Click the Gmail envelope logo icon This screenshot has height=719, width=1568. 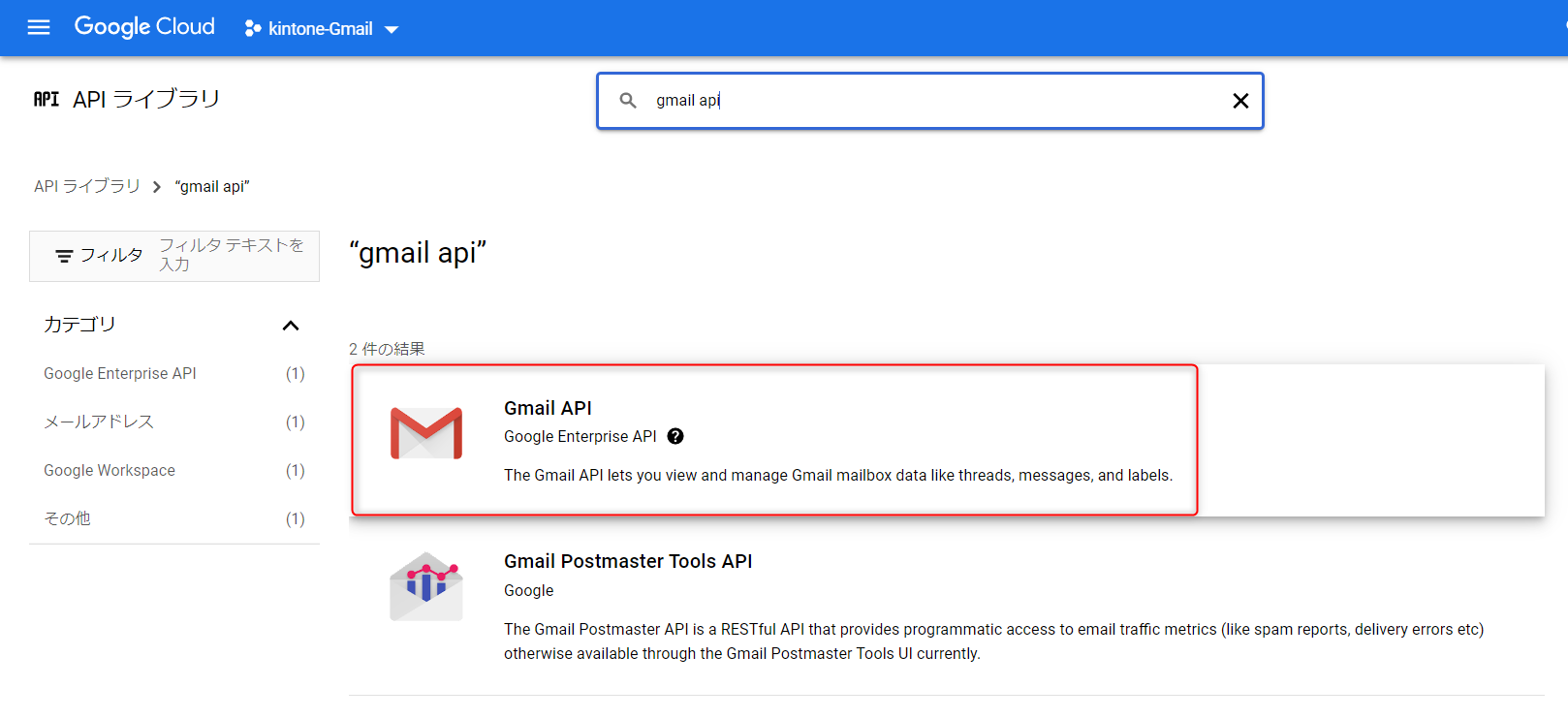[426, 433]
